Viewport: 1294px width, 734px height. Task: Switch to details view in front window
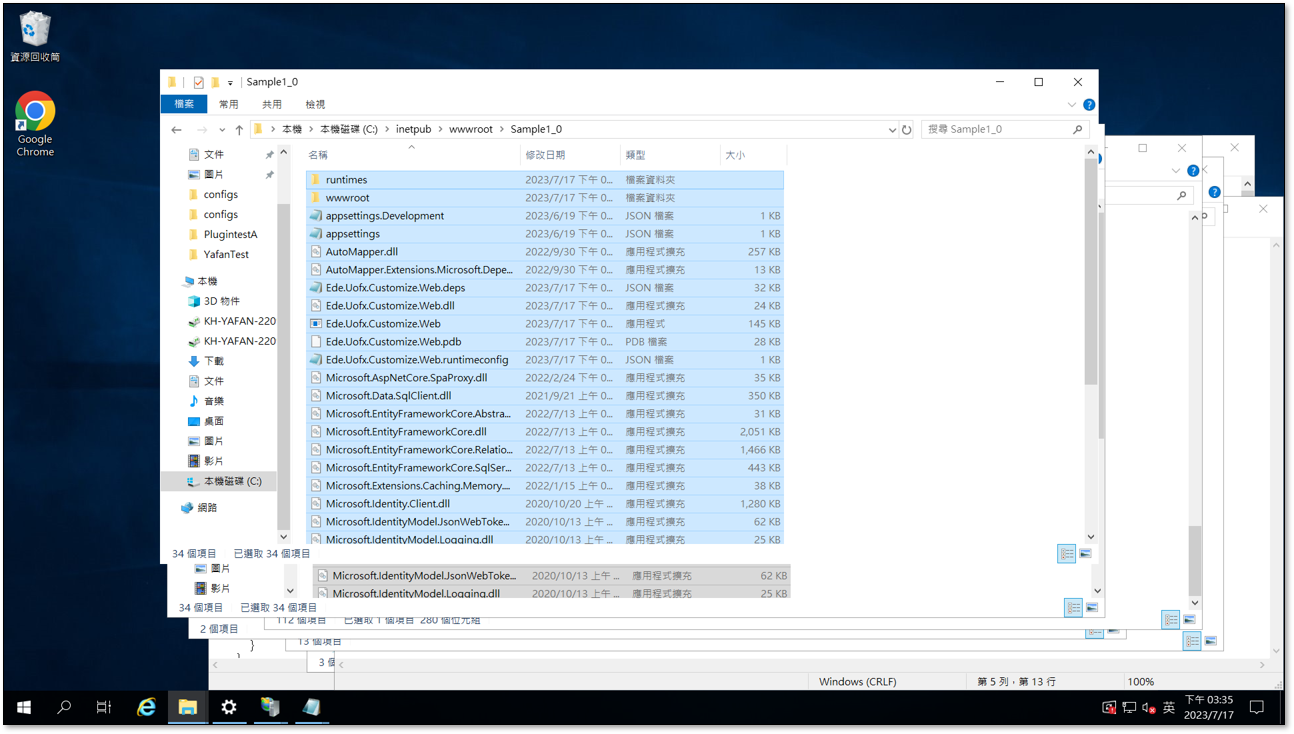[1067, 553]
